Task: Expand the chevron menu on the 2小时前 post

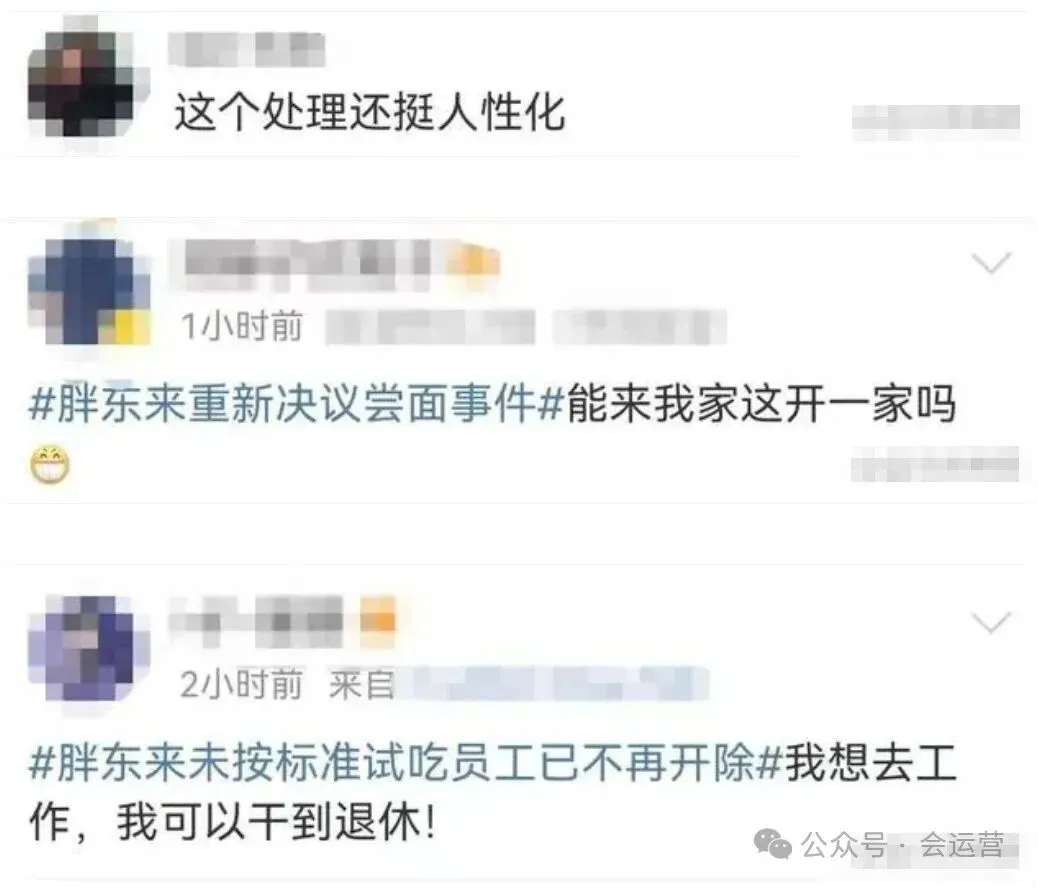Action: point(991,622)
